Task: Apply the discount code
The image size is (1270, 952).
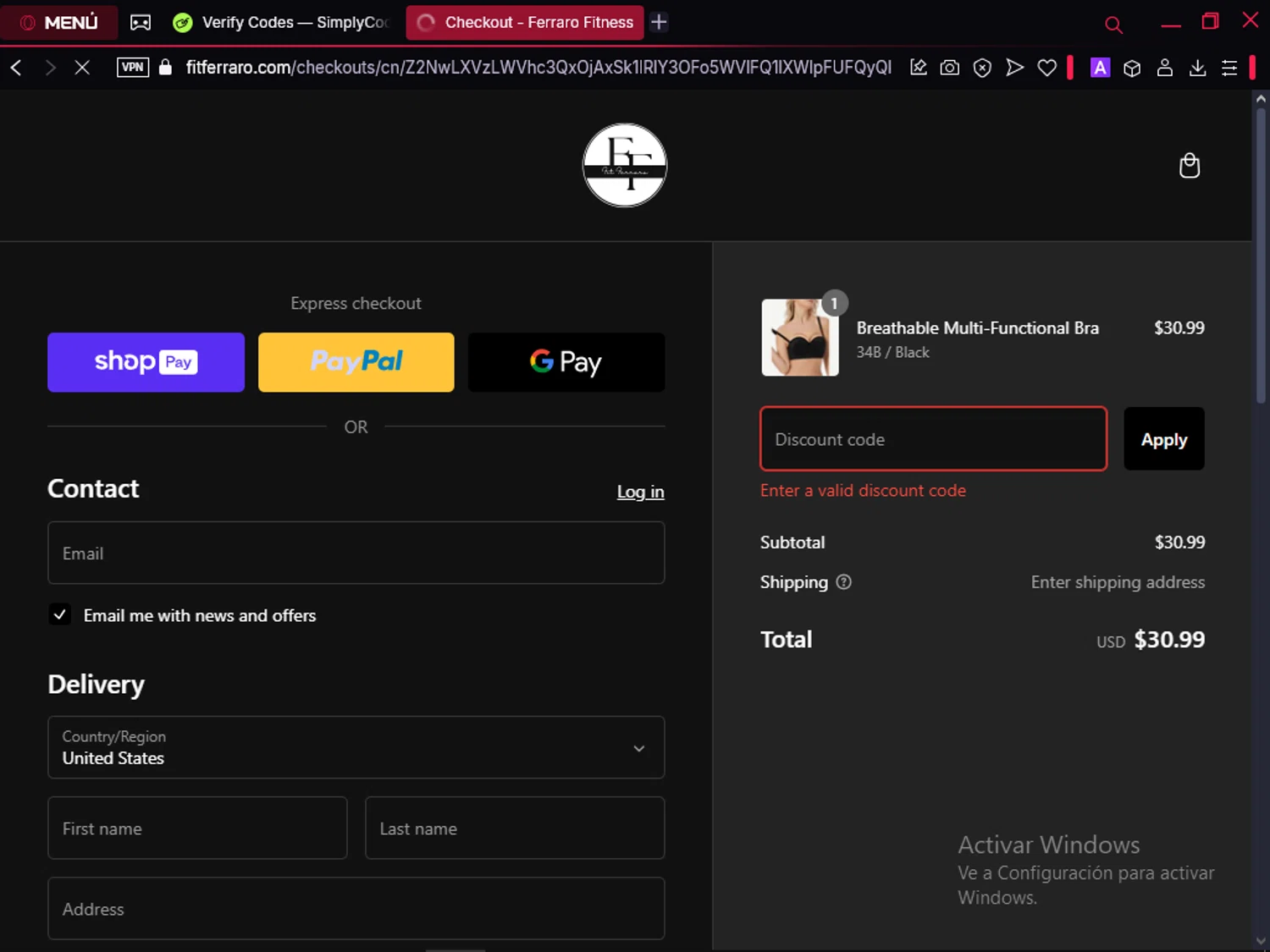Action: coord(1164,439)
